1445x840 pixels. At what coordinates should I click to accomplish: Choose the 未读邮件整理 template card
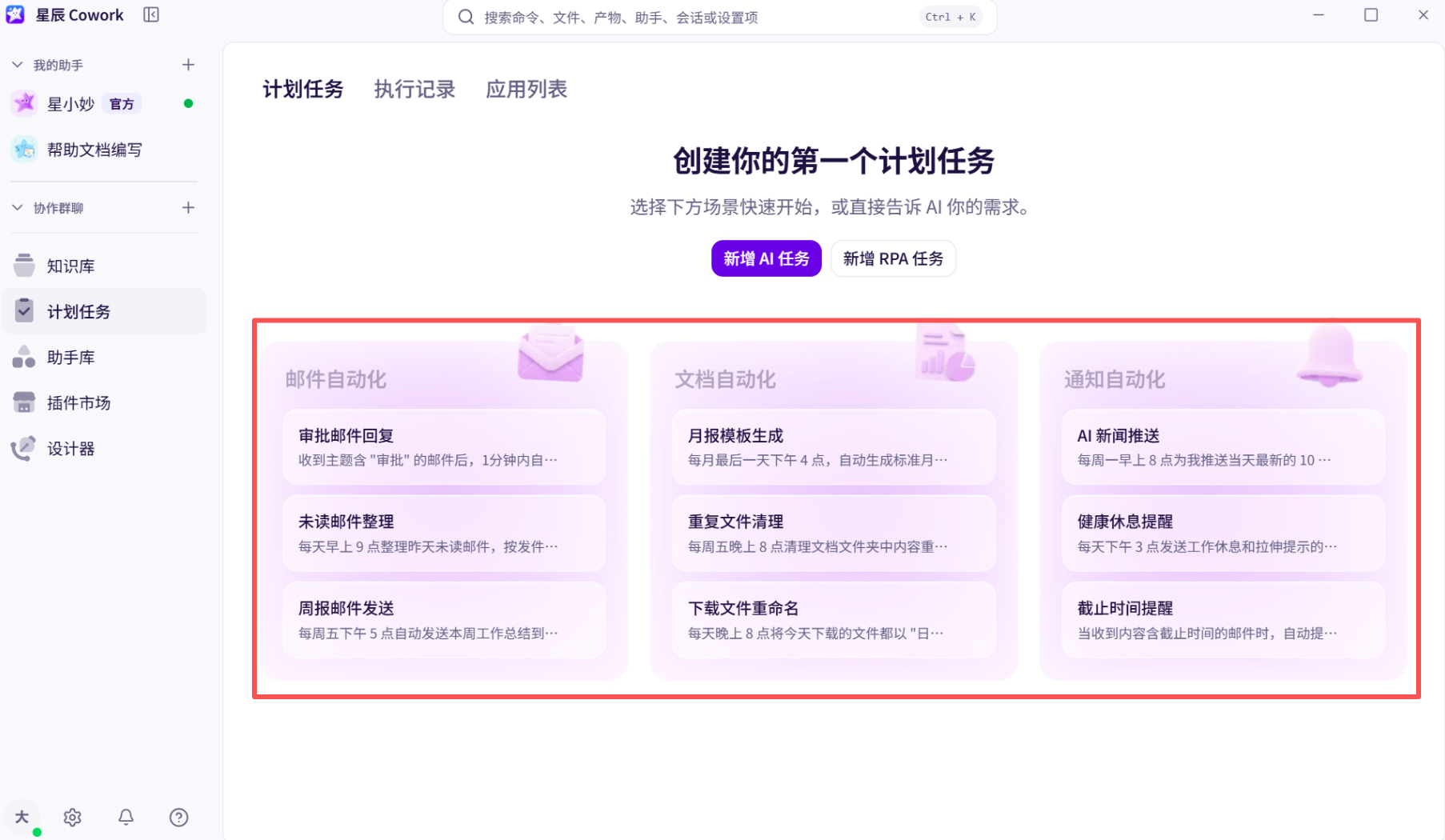click(444, 533)
